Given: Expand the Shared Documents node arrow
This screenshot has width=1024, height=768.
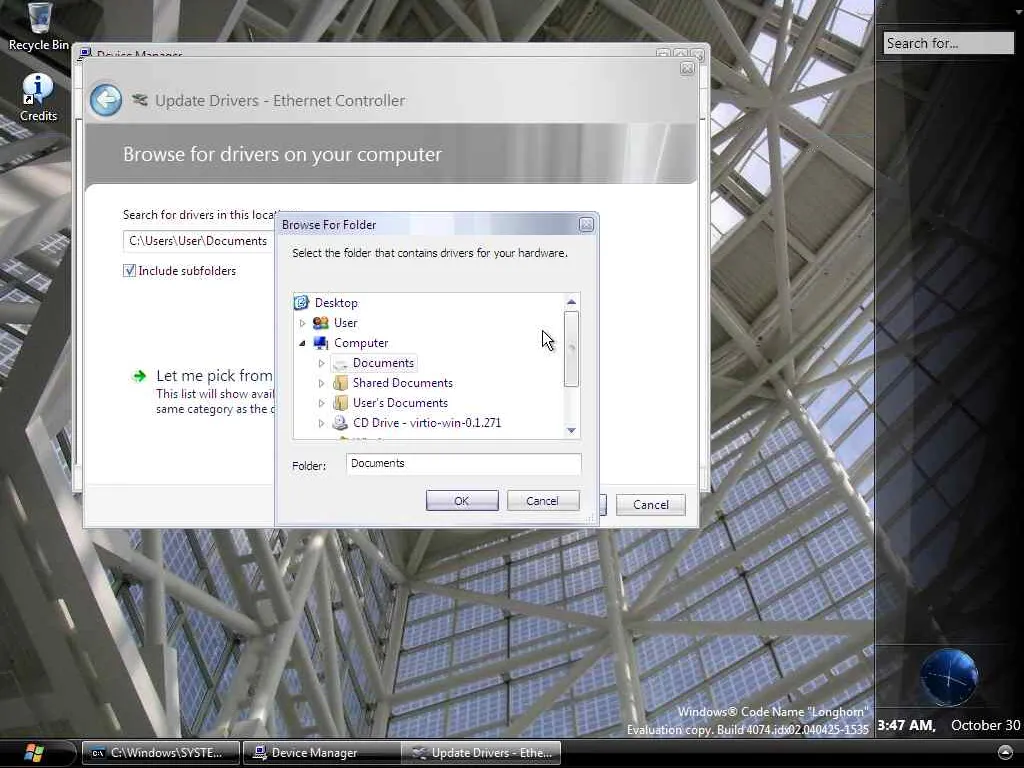Looking at the screenshot, I should point(321,383).
